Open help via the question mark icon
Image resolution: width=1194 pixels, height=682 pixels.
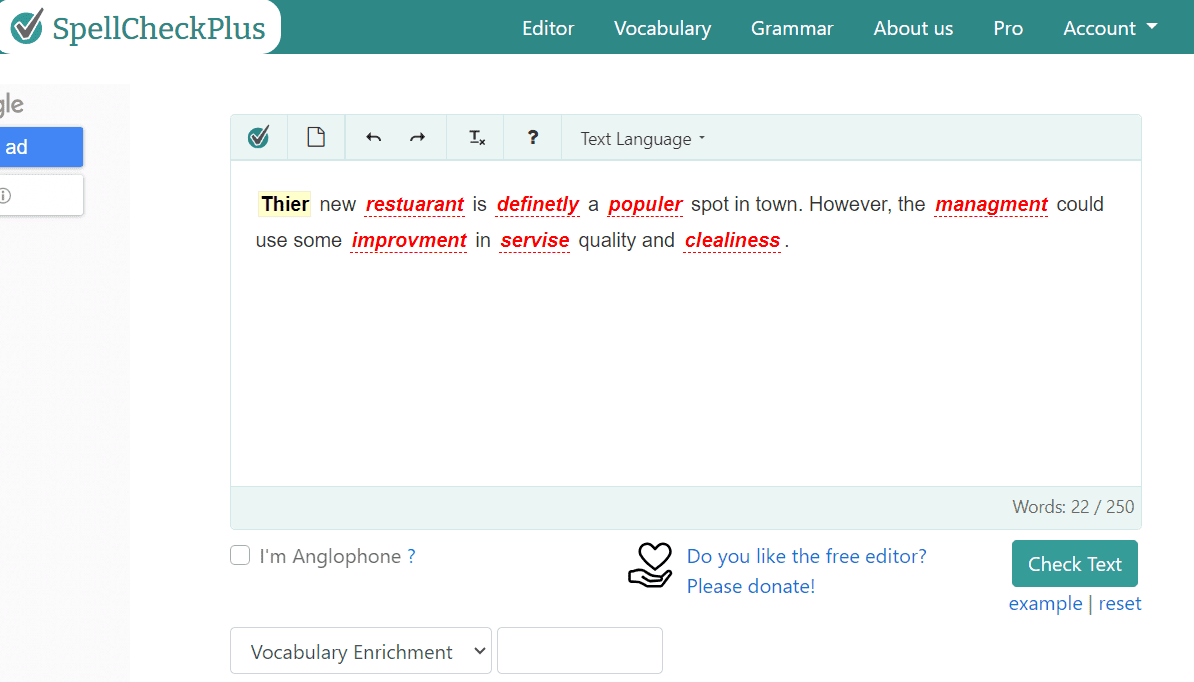click(532, 136)
